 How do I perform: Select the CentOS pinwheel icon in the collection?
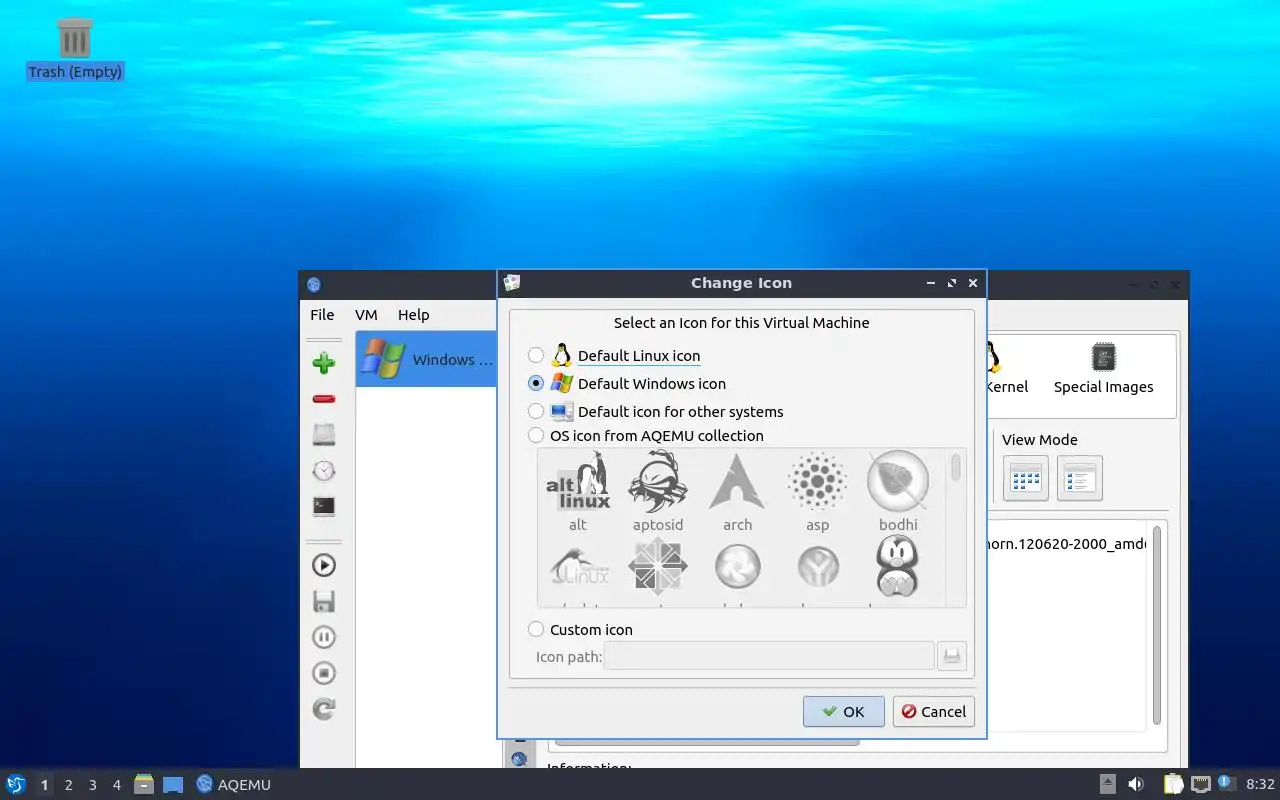tap(658, 566)
